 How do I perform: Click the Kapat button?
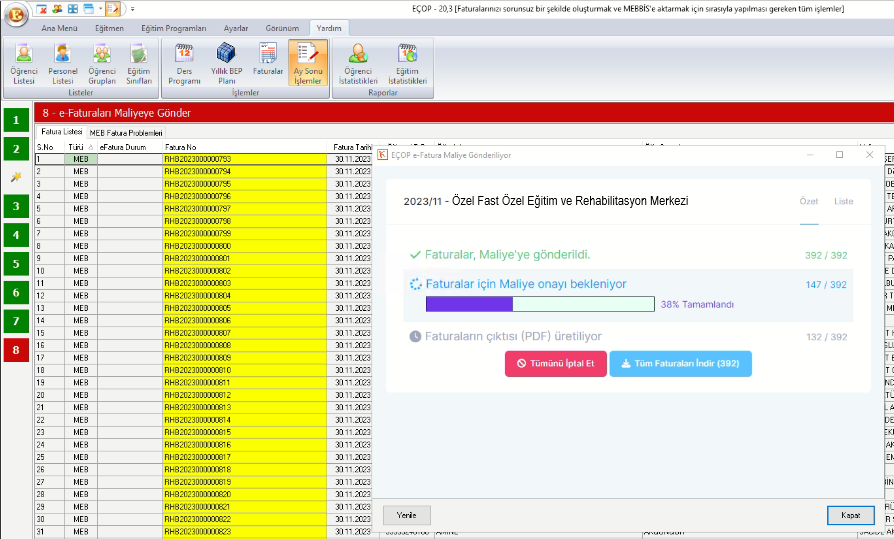851,515
